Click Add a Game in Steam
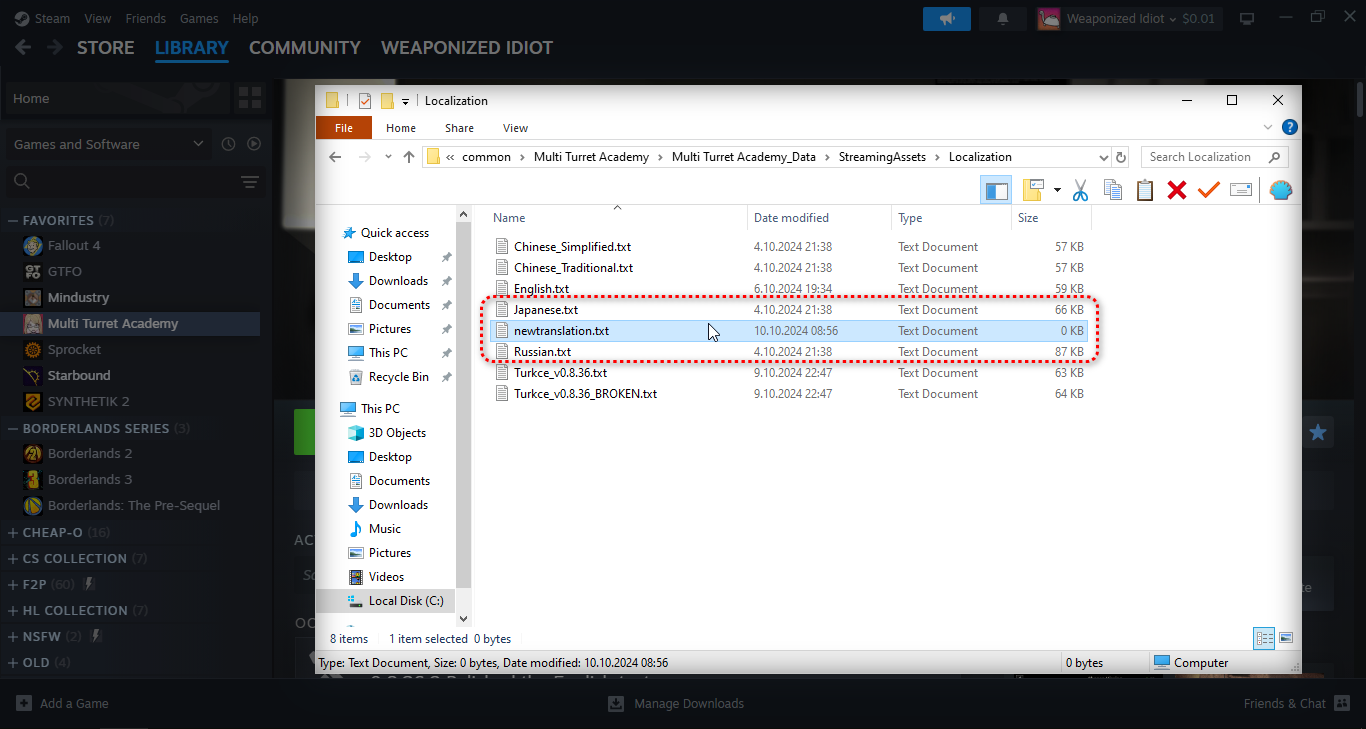Screen dimensions: 1366x729 pos(63,703)
